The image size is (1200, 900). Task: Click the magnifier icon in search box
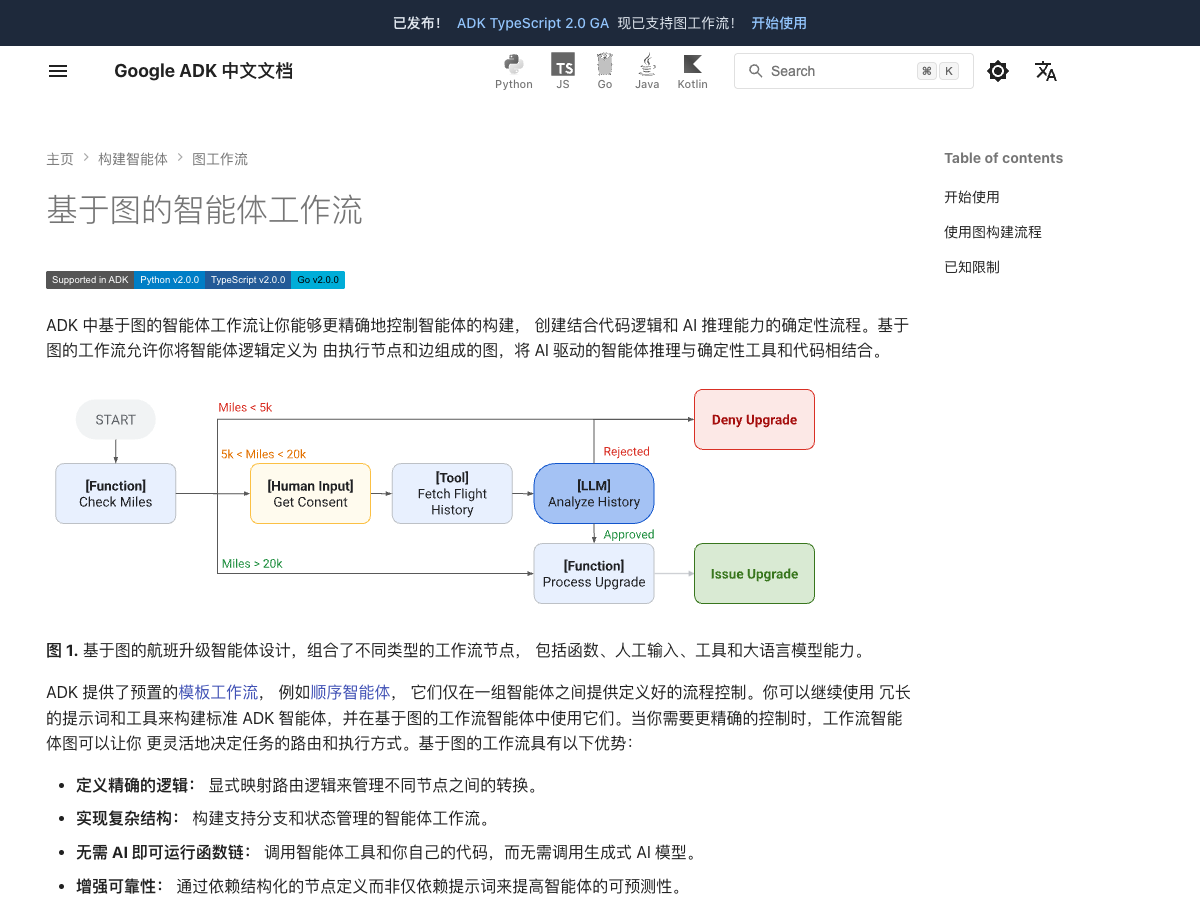tap(755, 71)
